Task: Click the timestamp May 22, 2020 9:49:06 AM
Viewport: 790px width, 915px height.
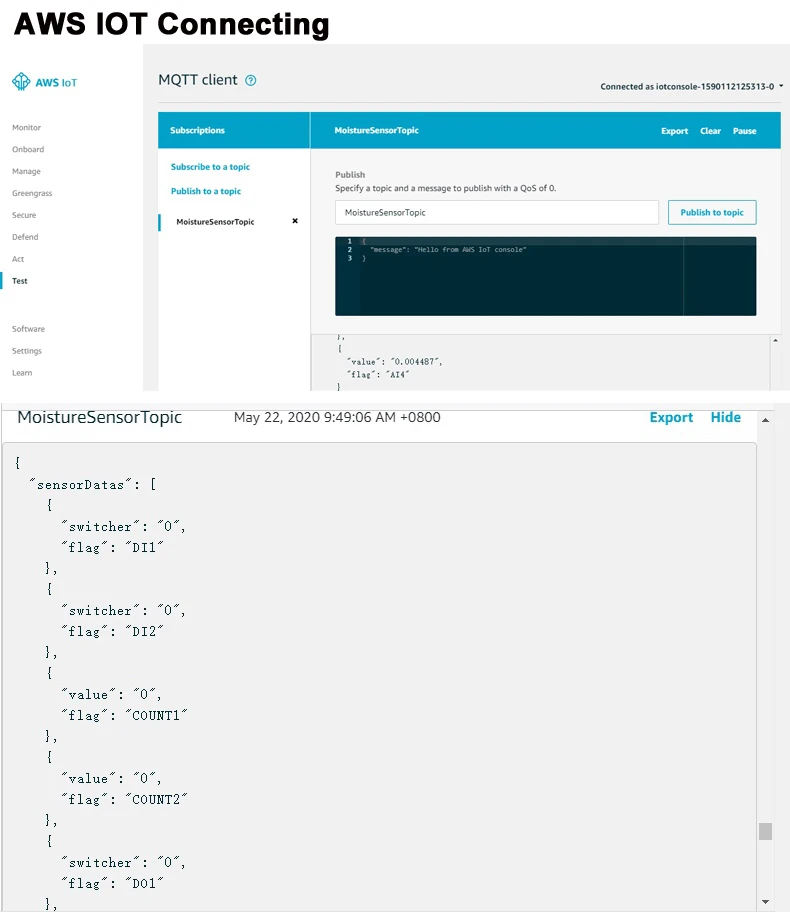Action: click(x=337, y=418)
